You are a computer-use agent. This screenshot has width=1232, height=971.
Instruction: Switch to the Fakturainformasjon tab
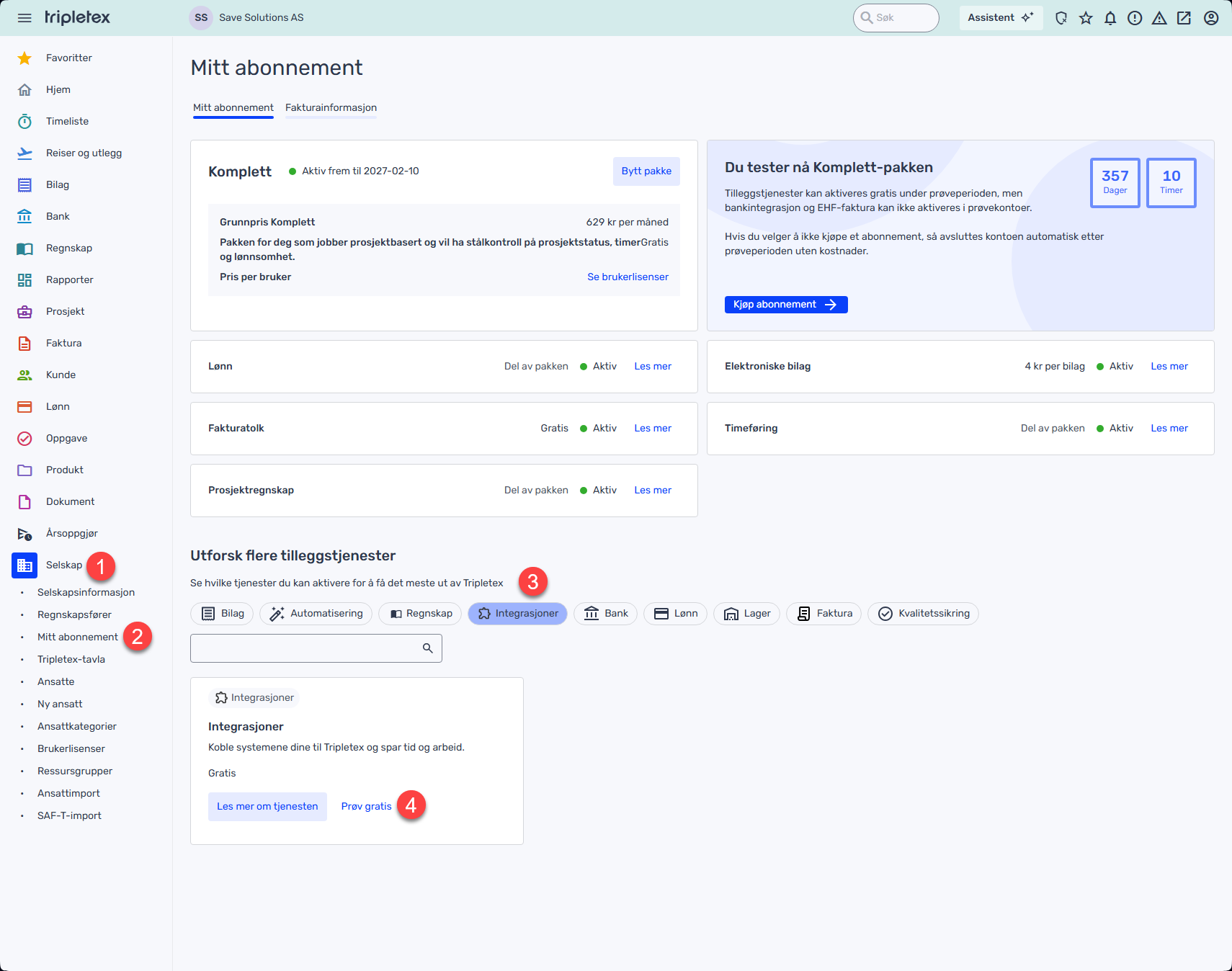pyautogui.click(x=331, y=107)
